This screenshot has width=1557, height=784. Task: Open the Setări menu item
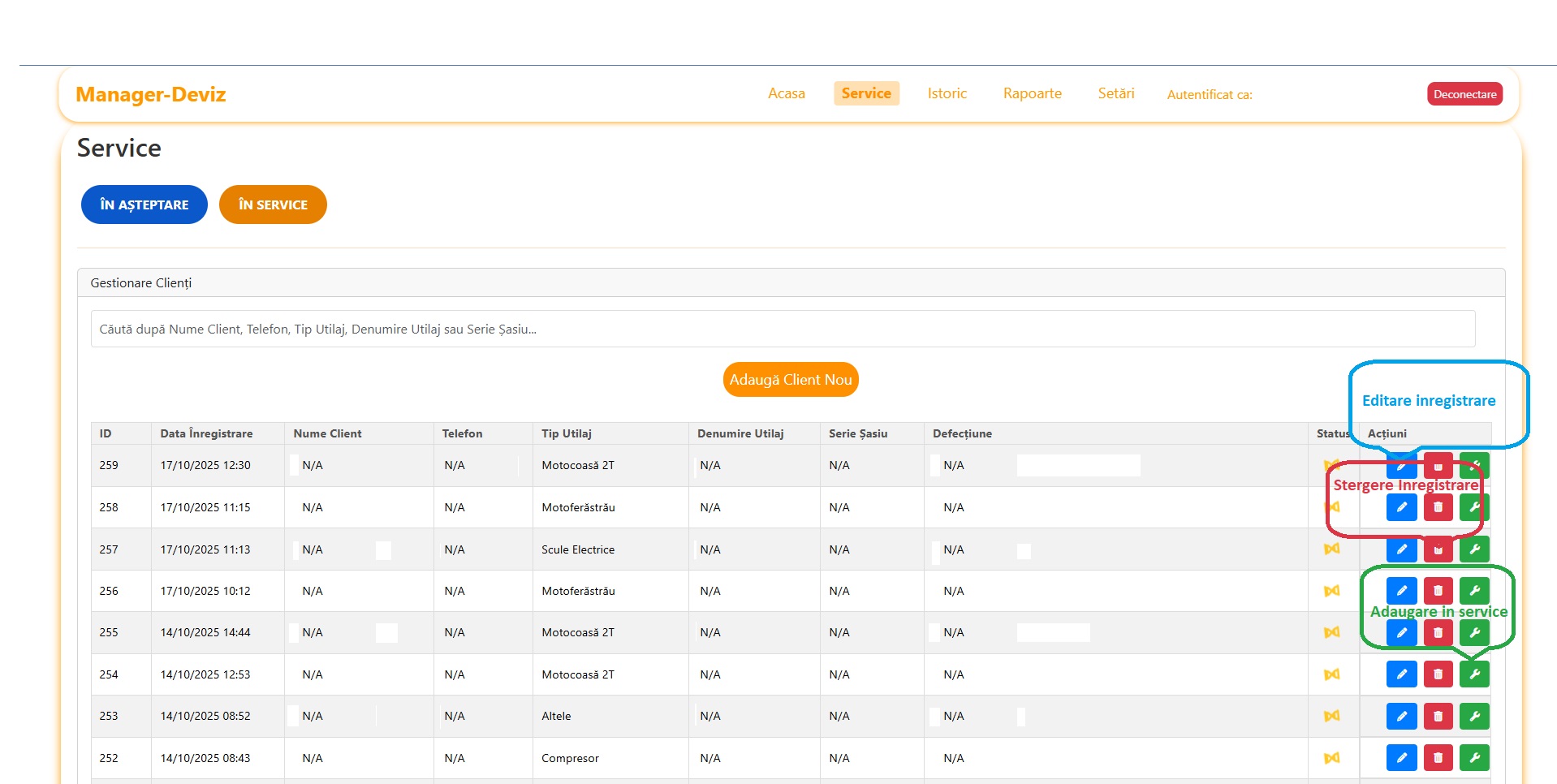1115,93
